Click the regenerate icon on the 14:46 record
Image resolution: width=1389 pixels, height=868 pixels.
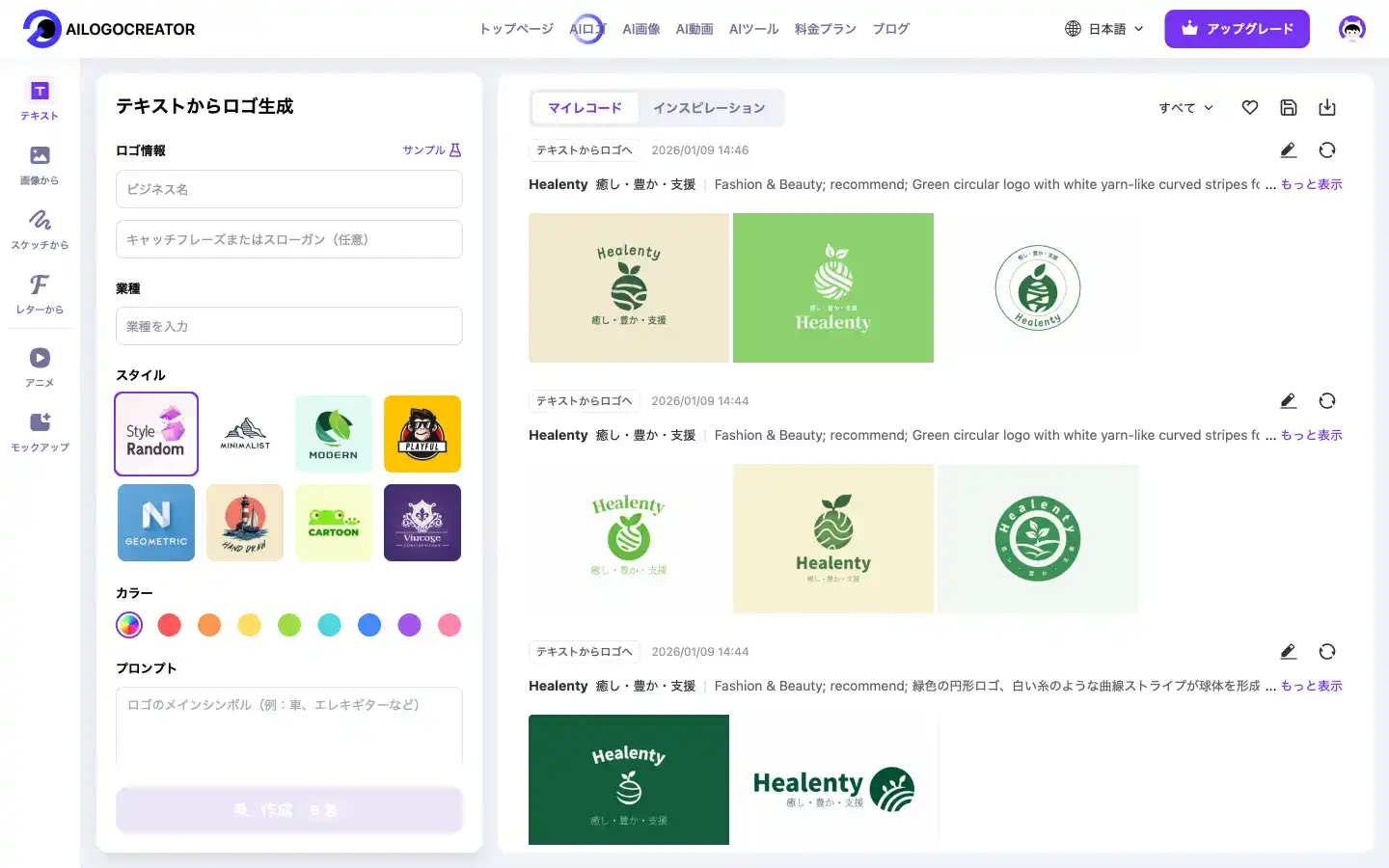pos(1326,150)
